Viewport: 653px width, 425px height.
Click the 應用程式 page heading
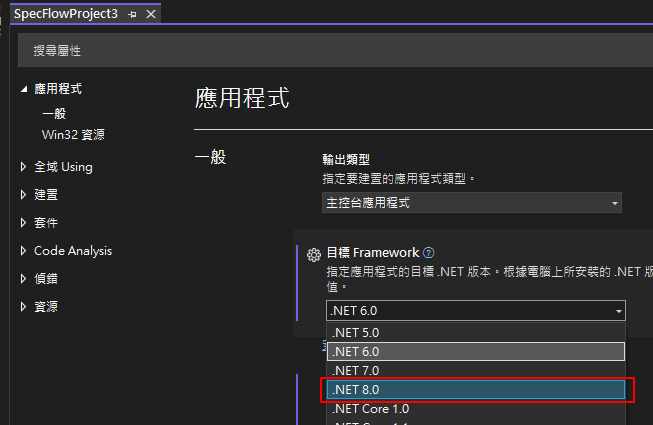[x=242, y=98]
